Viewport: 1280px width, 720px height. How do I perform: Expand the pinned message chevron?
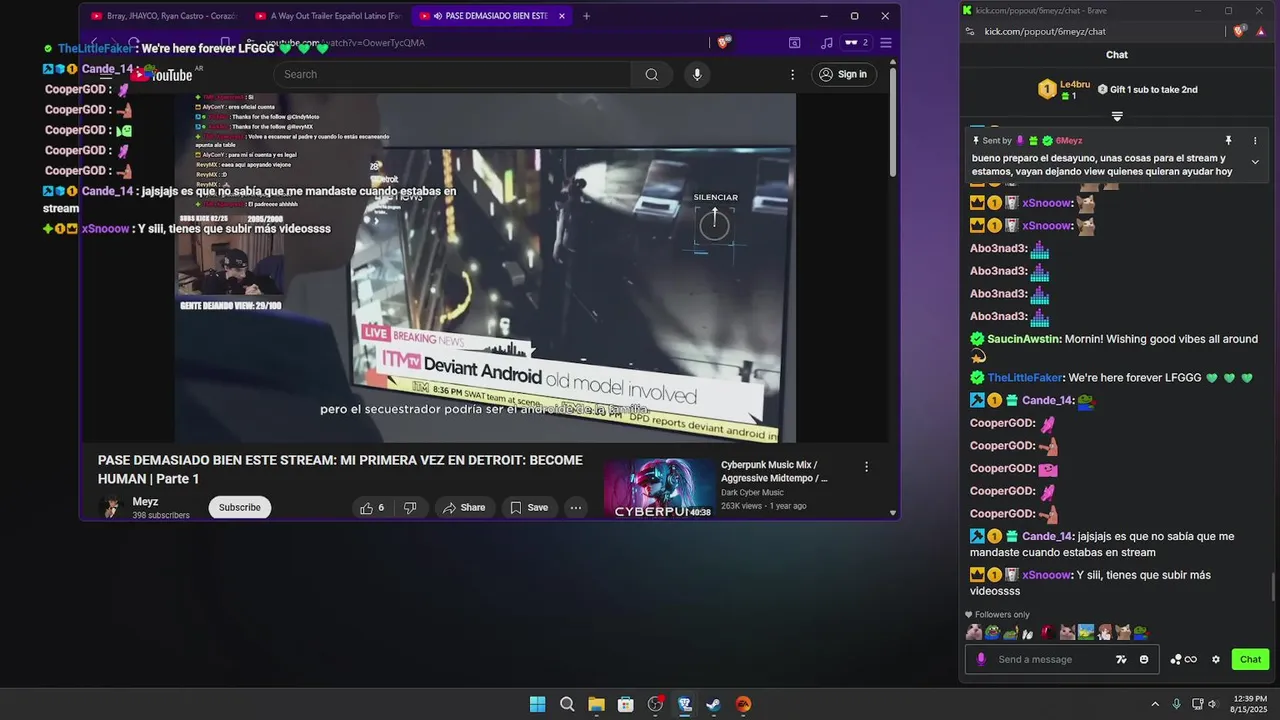pos(1255,163)
